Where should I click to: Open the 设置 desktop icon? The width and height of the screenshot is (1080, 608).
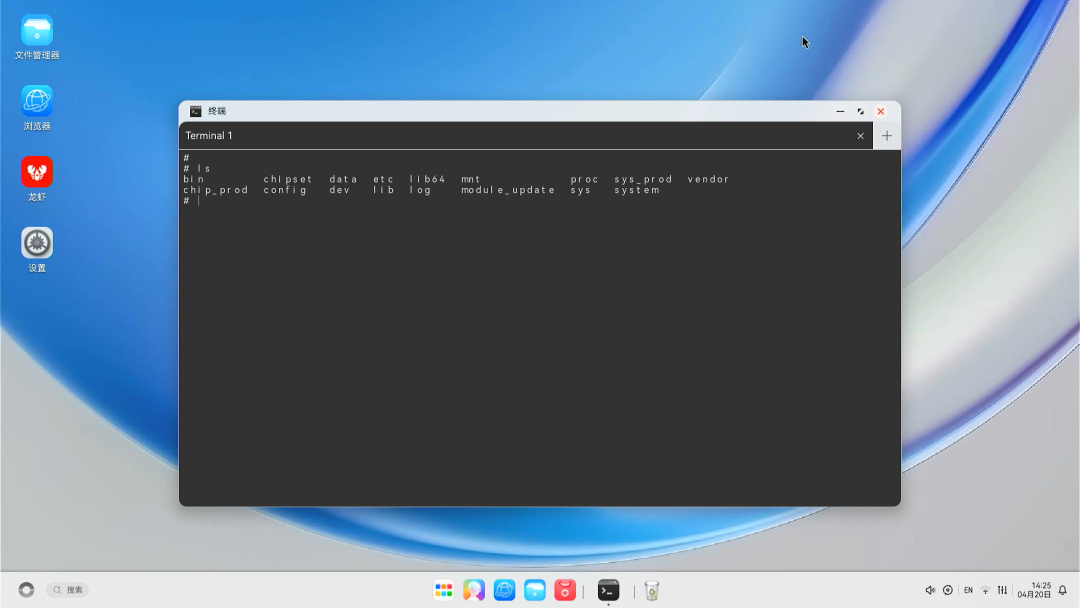37,250
